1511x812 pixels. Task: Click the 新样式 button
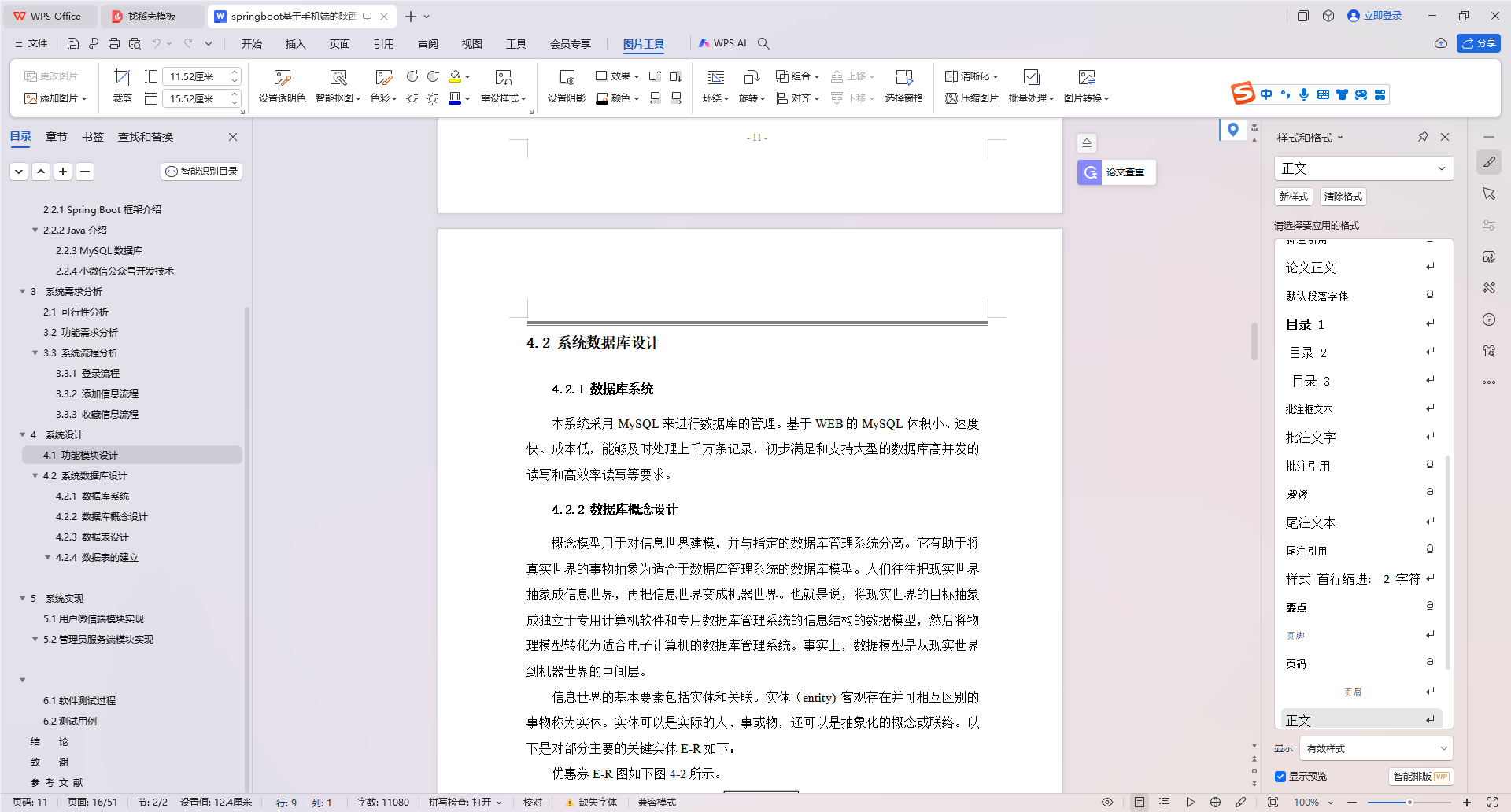pyautogui.click(x=1293, y=197)
